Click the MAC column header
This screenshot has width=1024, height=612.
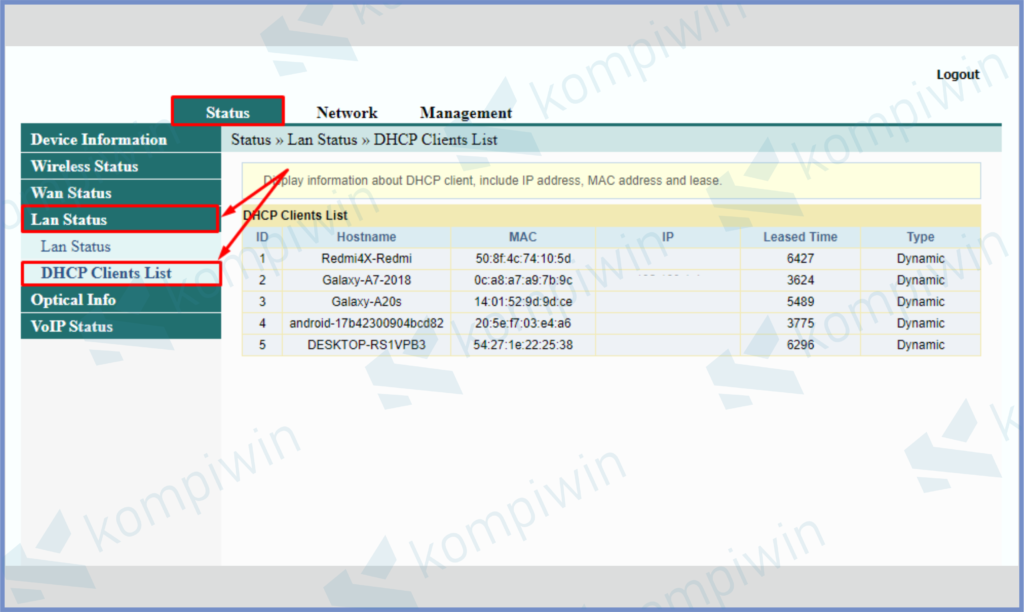pos(522,237)
